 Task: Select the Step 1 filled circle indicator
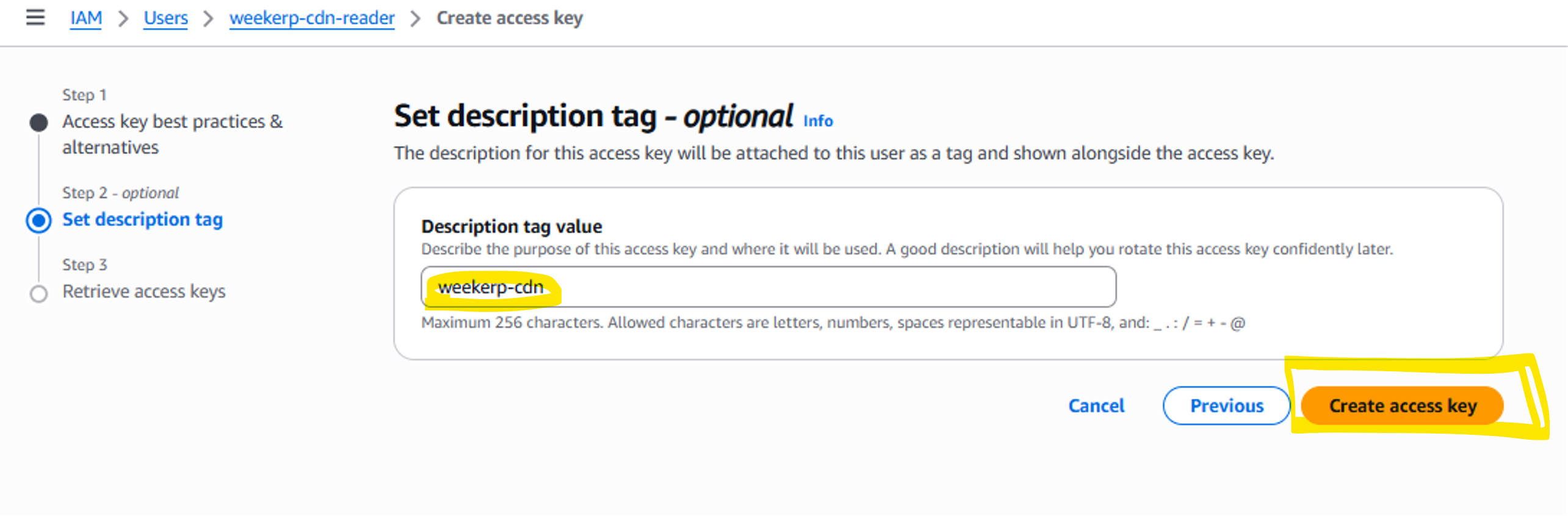38,123
